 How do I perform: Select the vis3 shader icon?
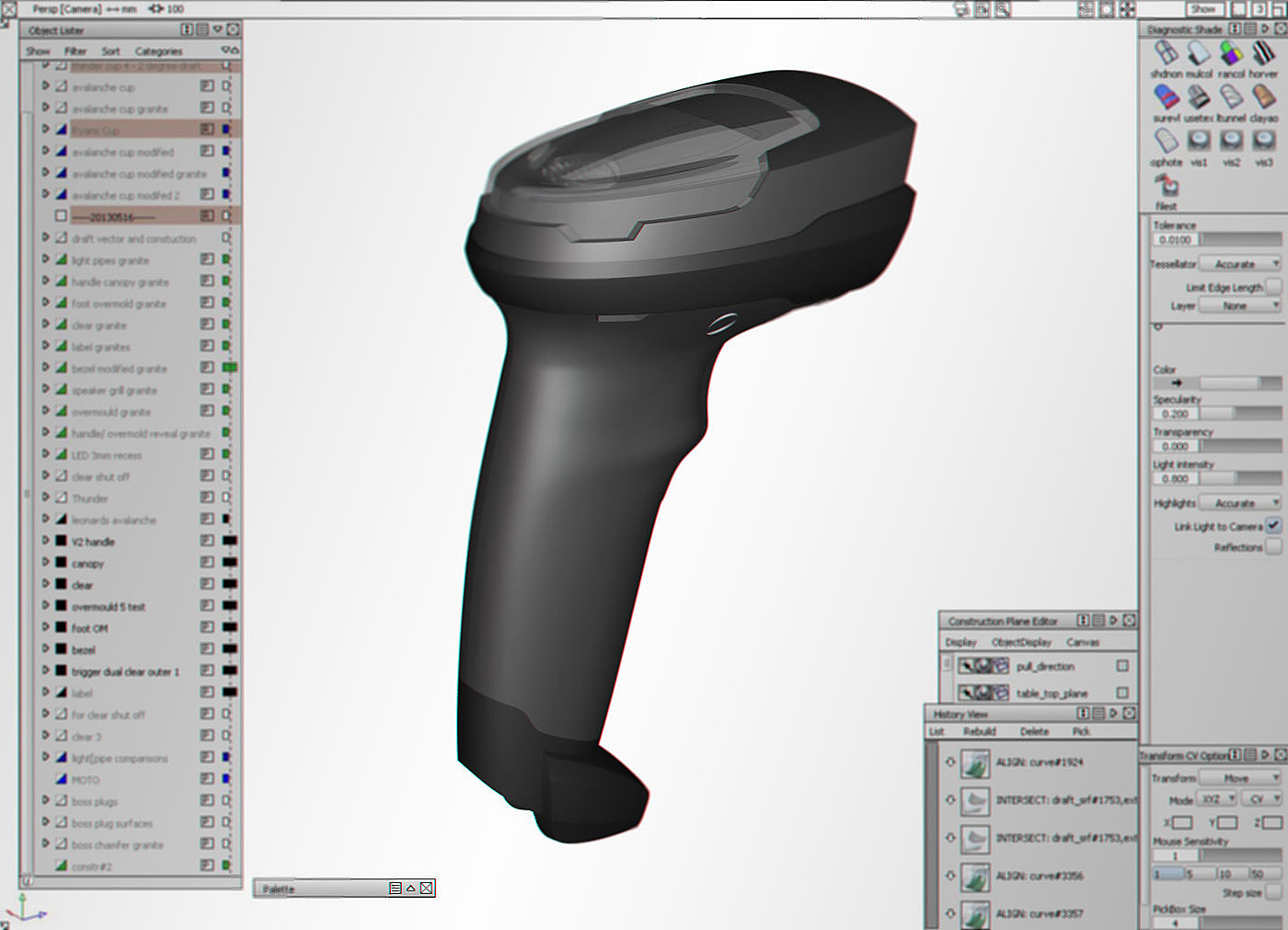pyautogui.click(x=1263, y=141)
